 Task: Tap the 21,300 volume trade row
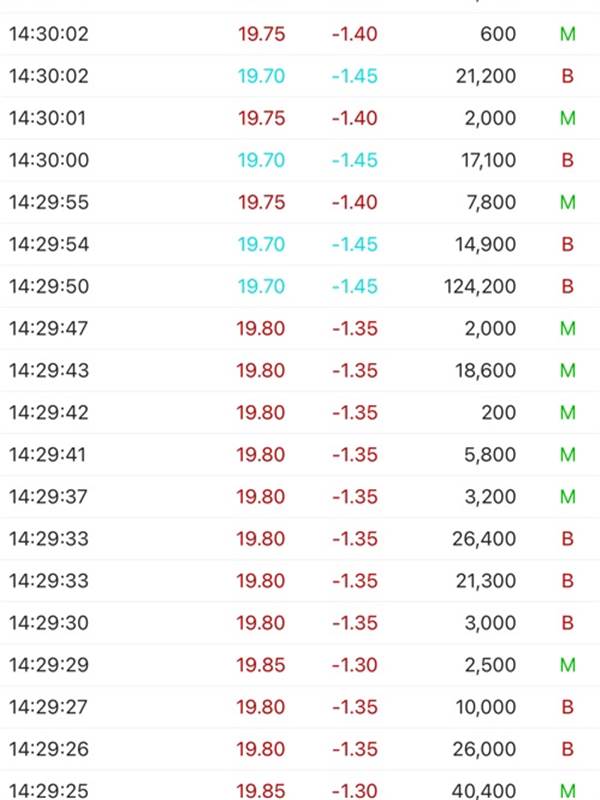(x=300, y=581)
